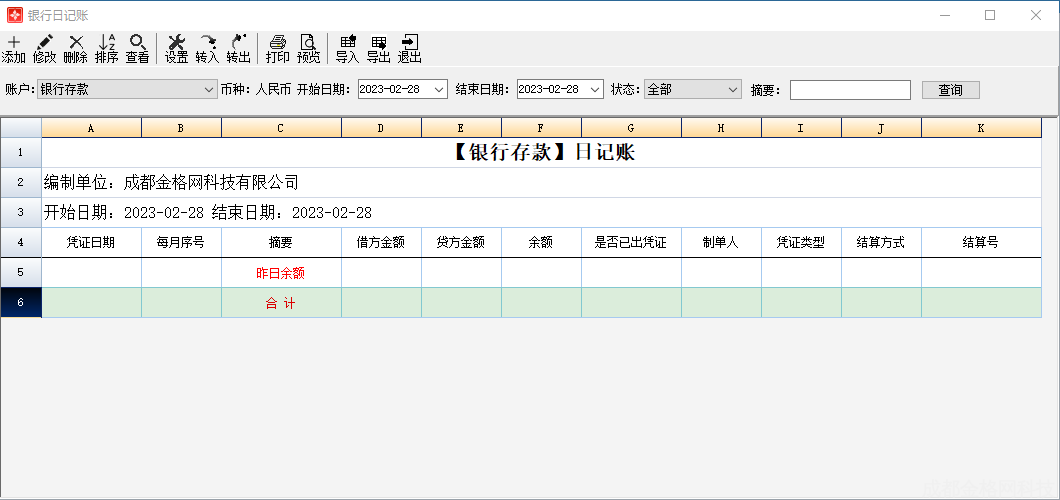Screen dimensions: 1060x500
Task: Click the 编制单位：成都金格网科技有限公司 cell
Action: point(541,182)
